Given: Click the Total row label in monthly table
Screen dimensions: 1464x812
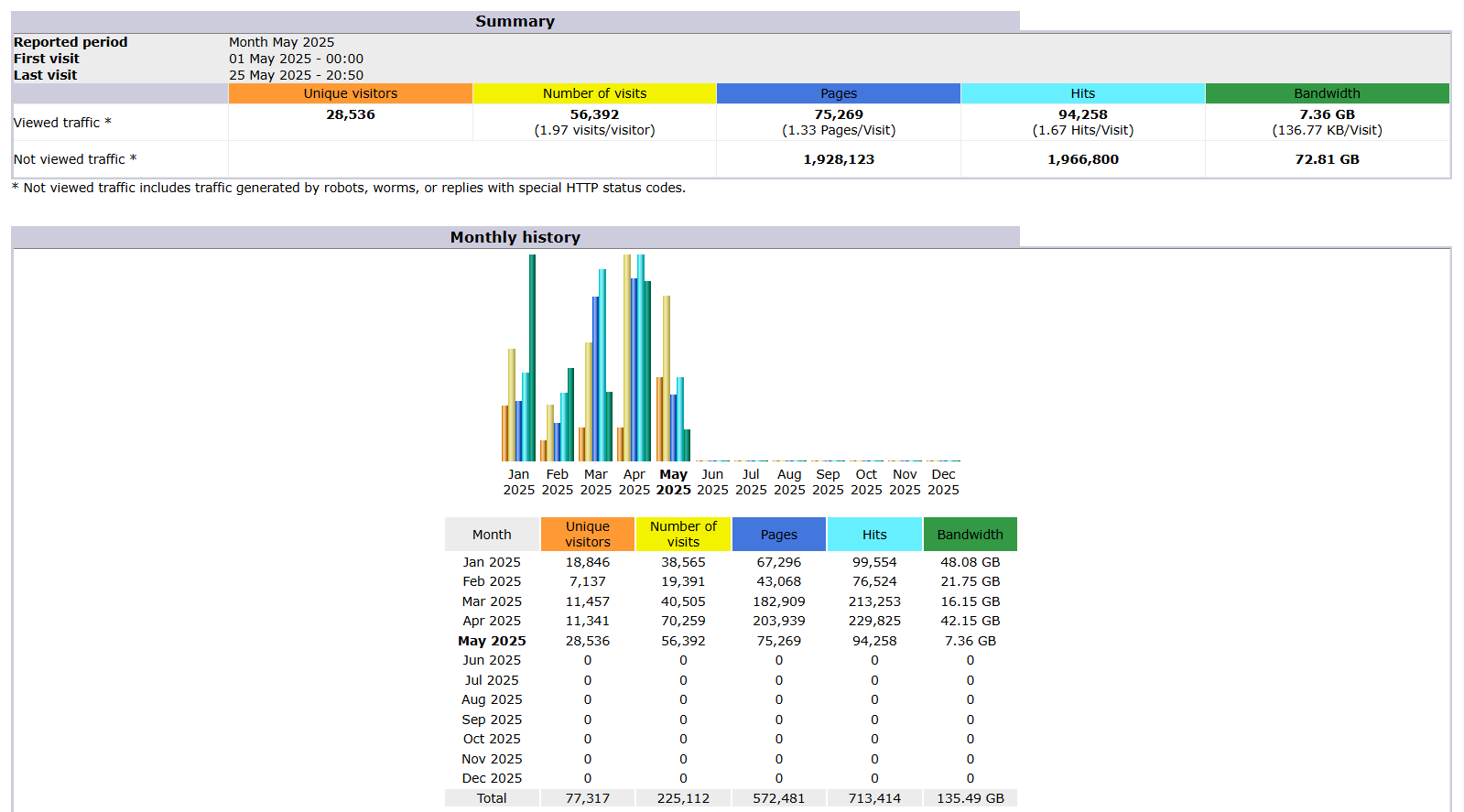Looking at the screenshot, I should click(492, 798).
